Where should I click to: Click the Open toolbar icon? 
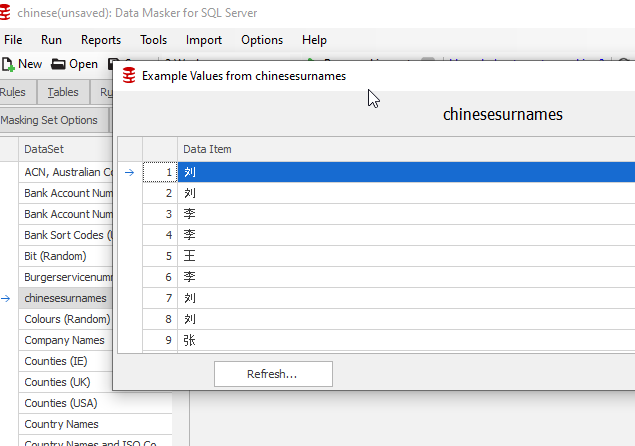(58, 64)
